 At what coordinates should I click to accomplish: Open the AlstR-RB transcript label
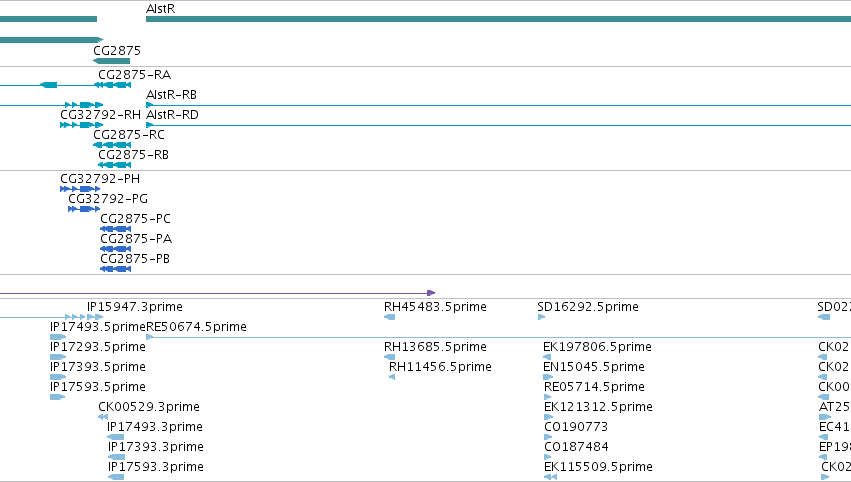pyautogui.click(x=172, y=94)
